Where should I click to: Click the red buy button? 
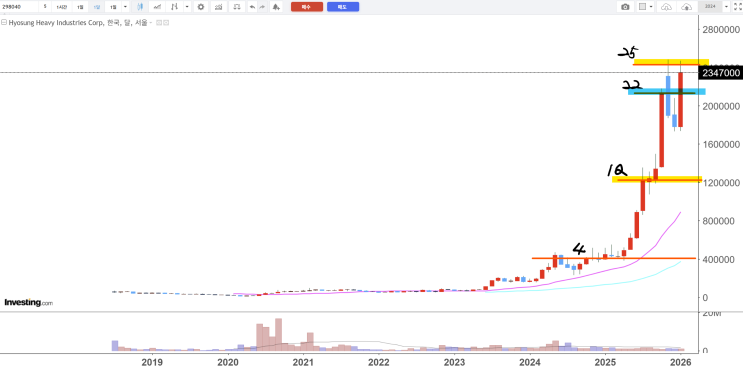(x=307, y=7)
